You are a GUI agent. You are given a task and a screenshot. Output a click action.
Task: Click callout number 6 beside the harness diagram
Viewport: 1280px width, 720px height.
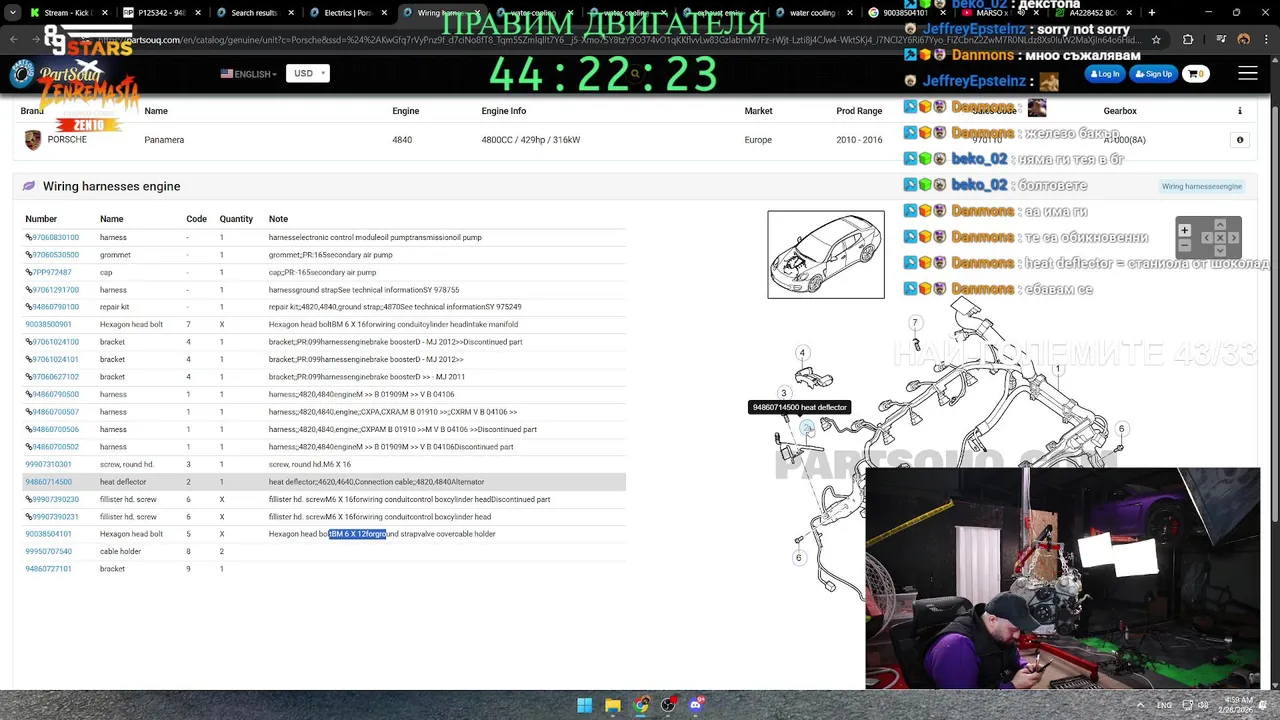1121,429
